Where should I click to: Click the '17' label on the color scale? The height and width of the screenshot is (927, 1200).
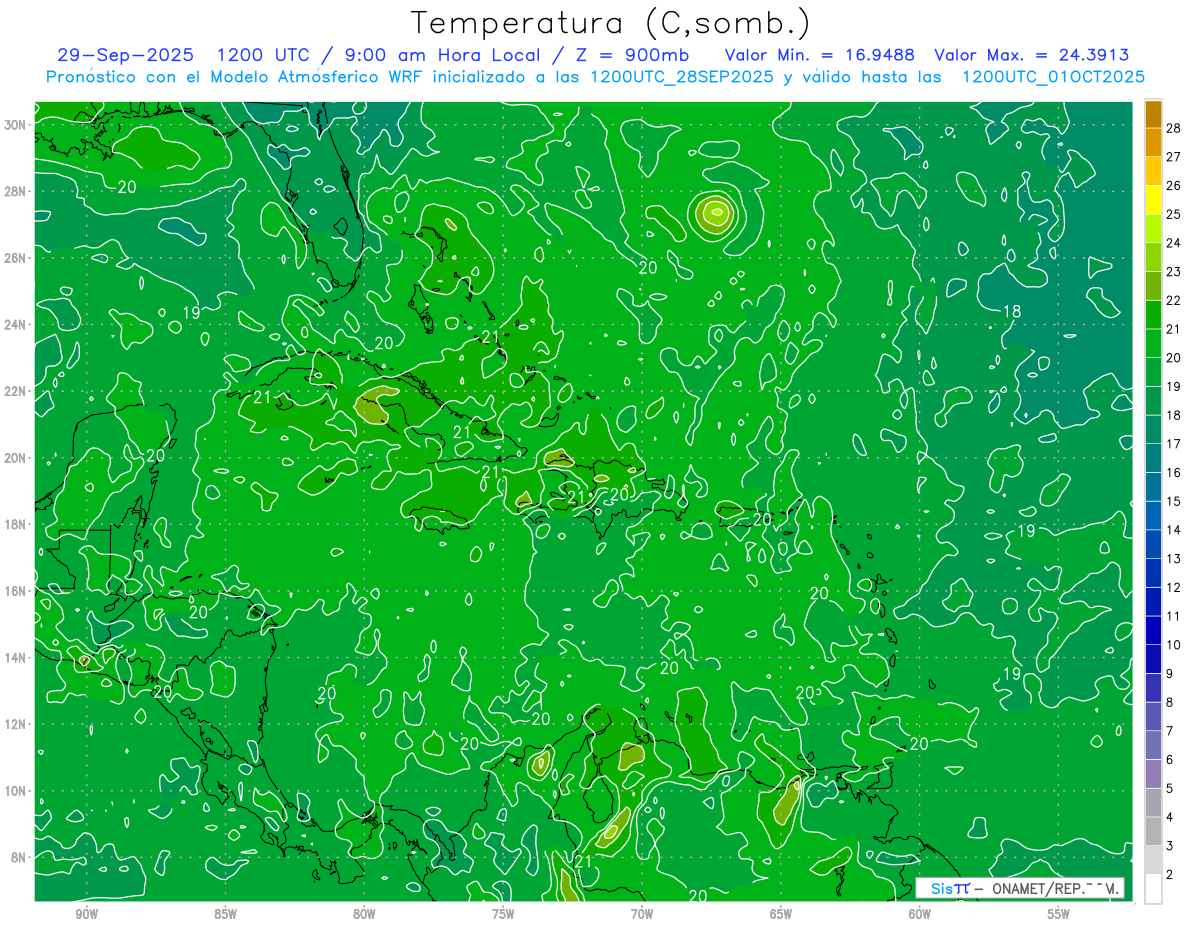click(x=1174, y=444)
